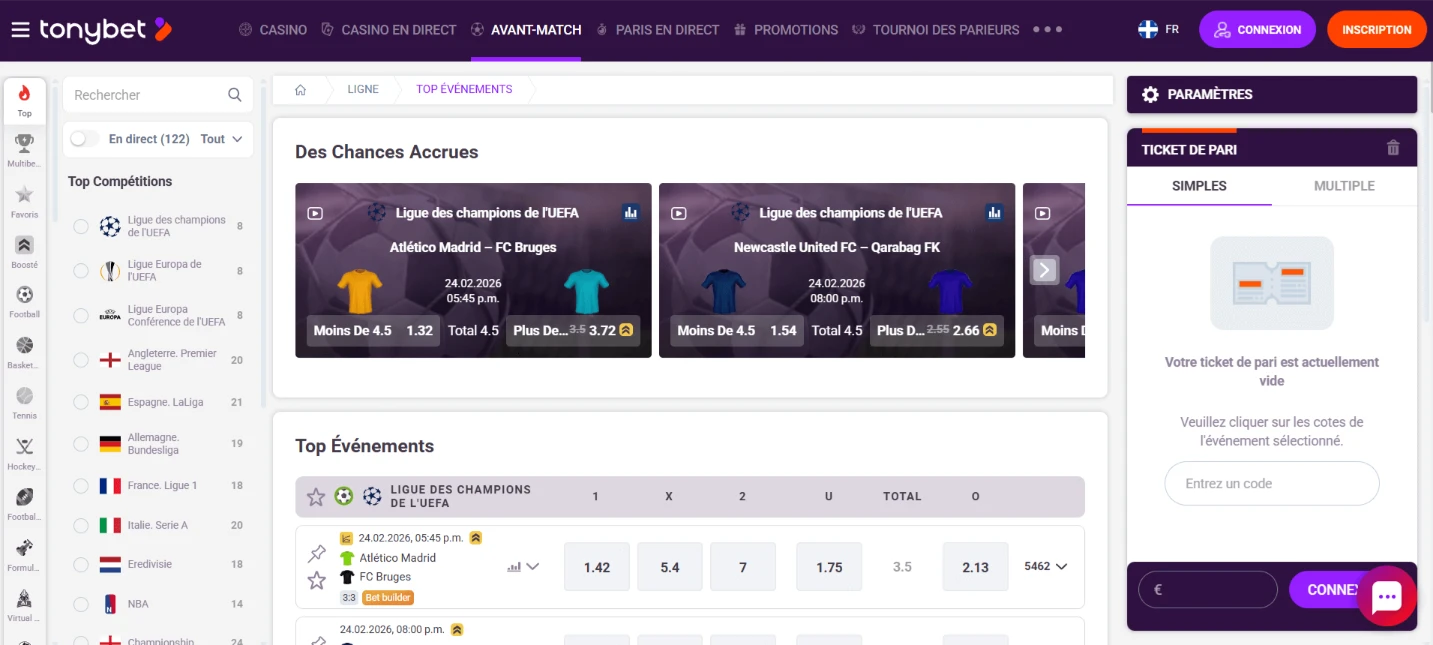
Task: Open the Promotions menu item
Action: 795,29
